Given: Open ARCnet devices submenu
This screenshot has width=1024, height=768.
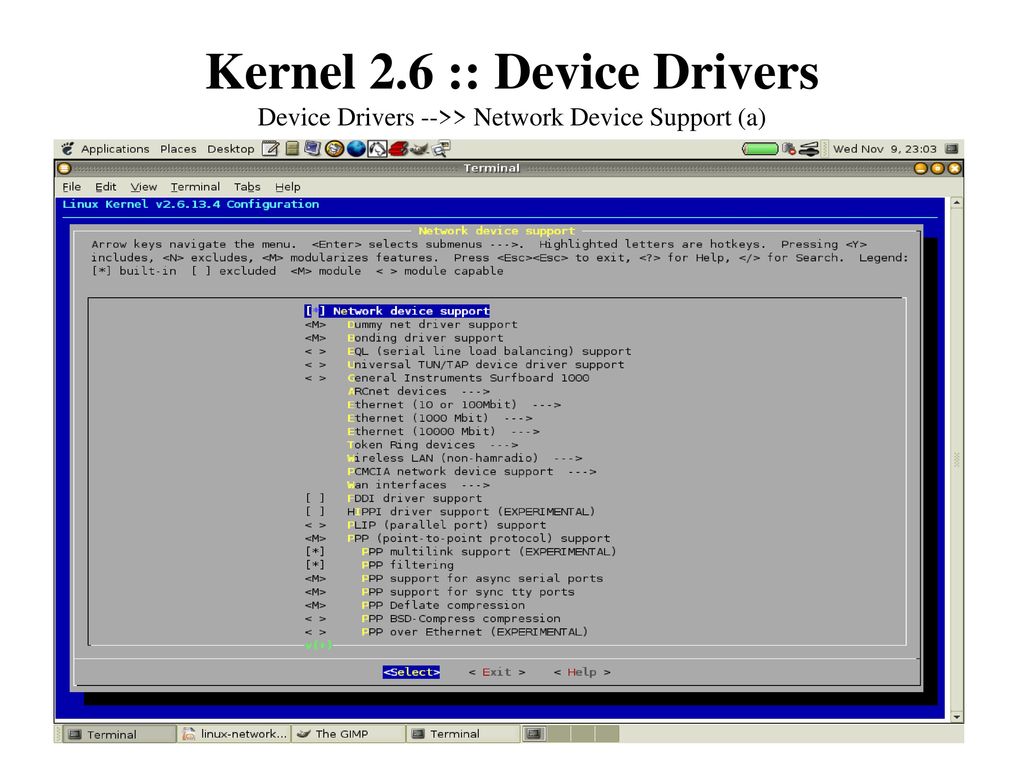Looking at the screenshot, I should pyautogui.click(x=419, y=392).
